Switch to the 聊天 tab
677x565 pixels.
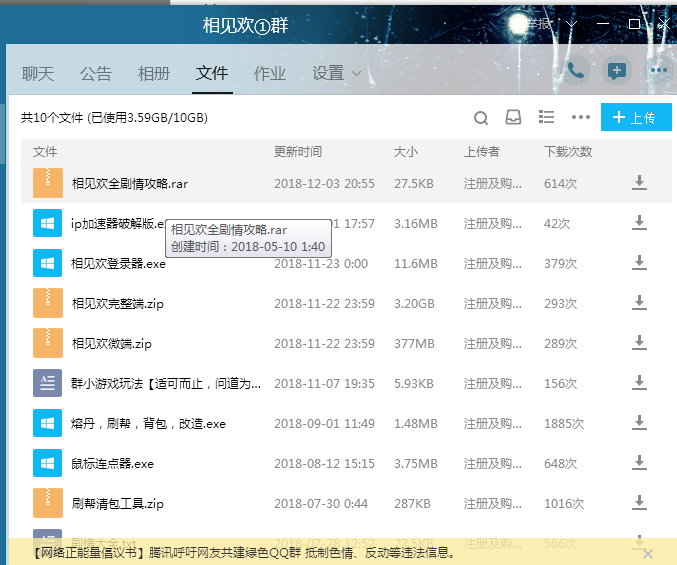tap(38, 74)
